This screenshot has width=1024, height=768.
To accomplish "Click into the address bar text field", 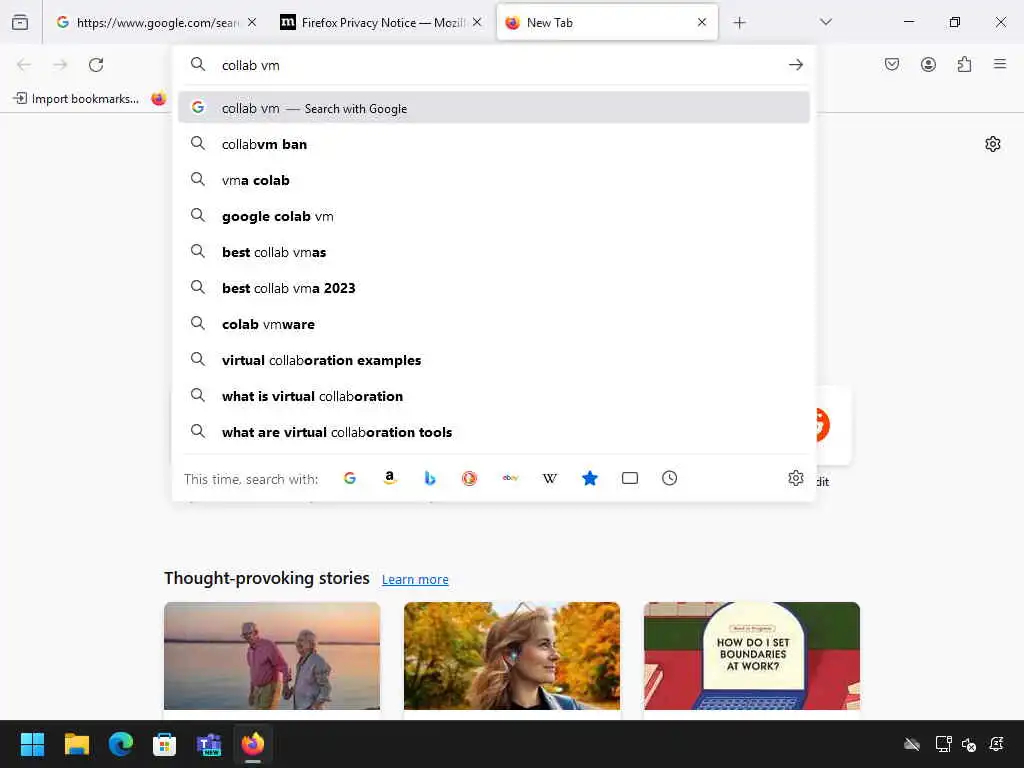I will click(x=496, y=65).
